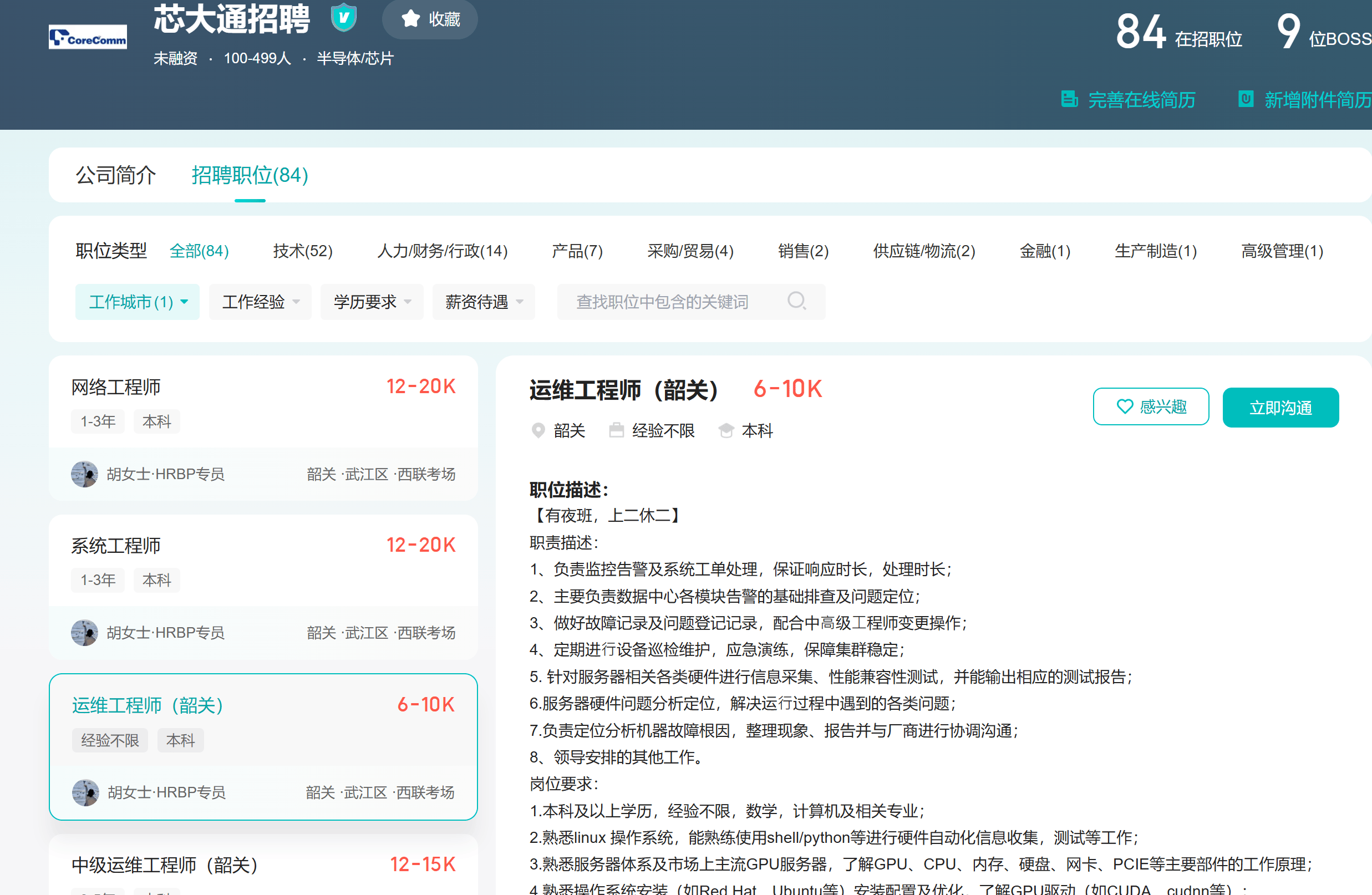This screenshot has width=1372, height=895.
Task: Click 1-3年 tag in 网络工程师 card
Action: click(x=98, y=421)
